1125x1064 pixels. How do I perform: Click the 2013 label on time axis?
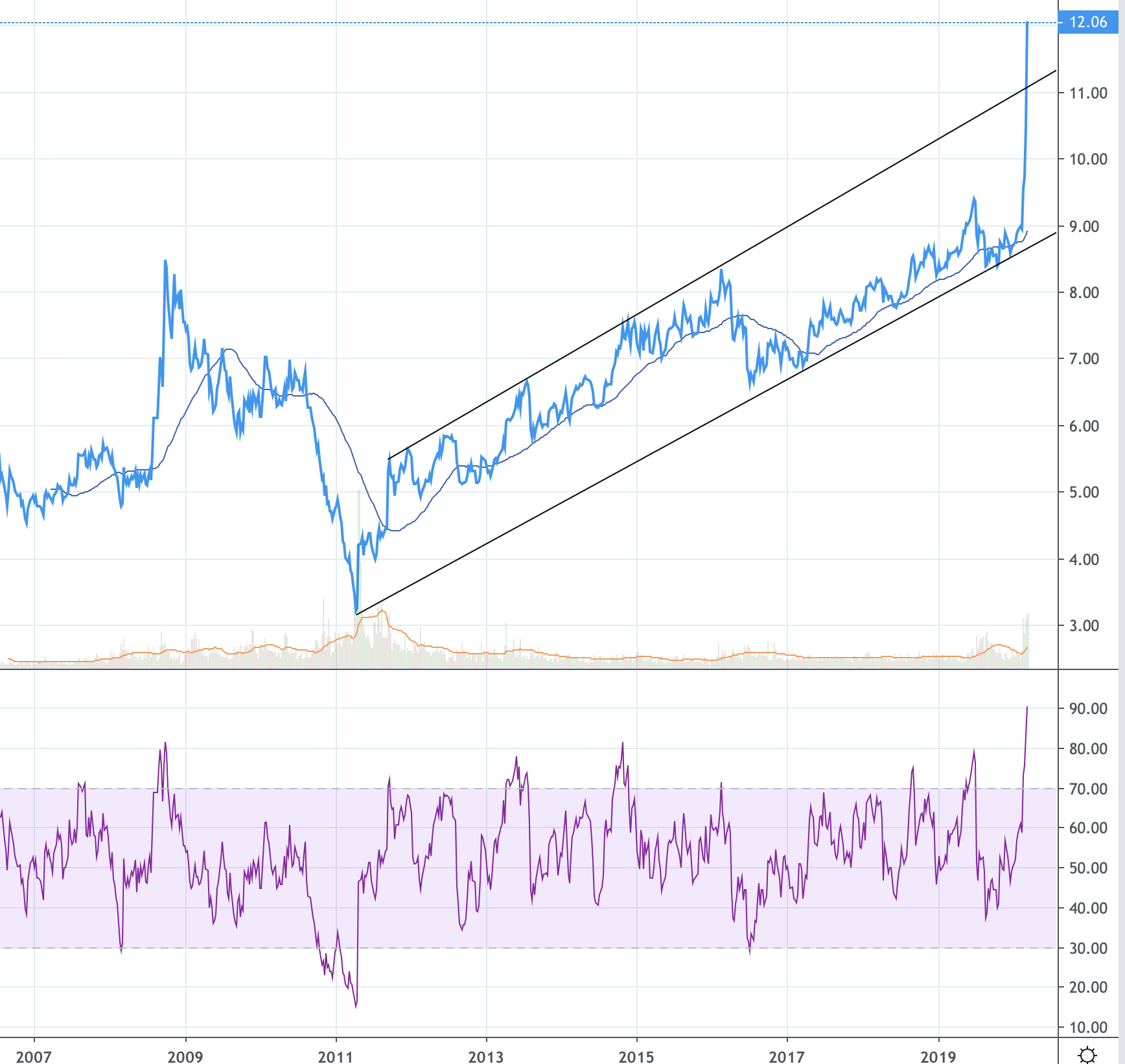click(x=485, y=1057)
